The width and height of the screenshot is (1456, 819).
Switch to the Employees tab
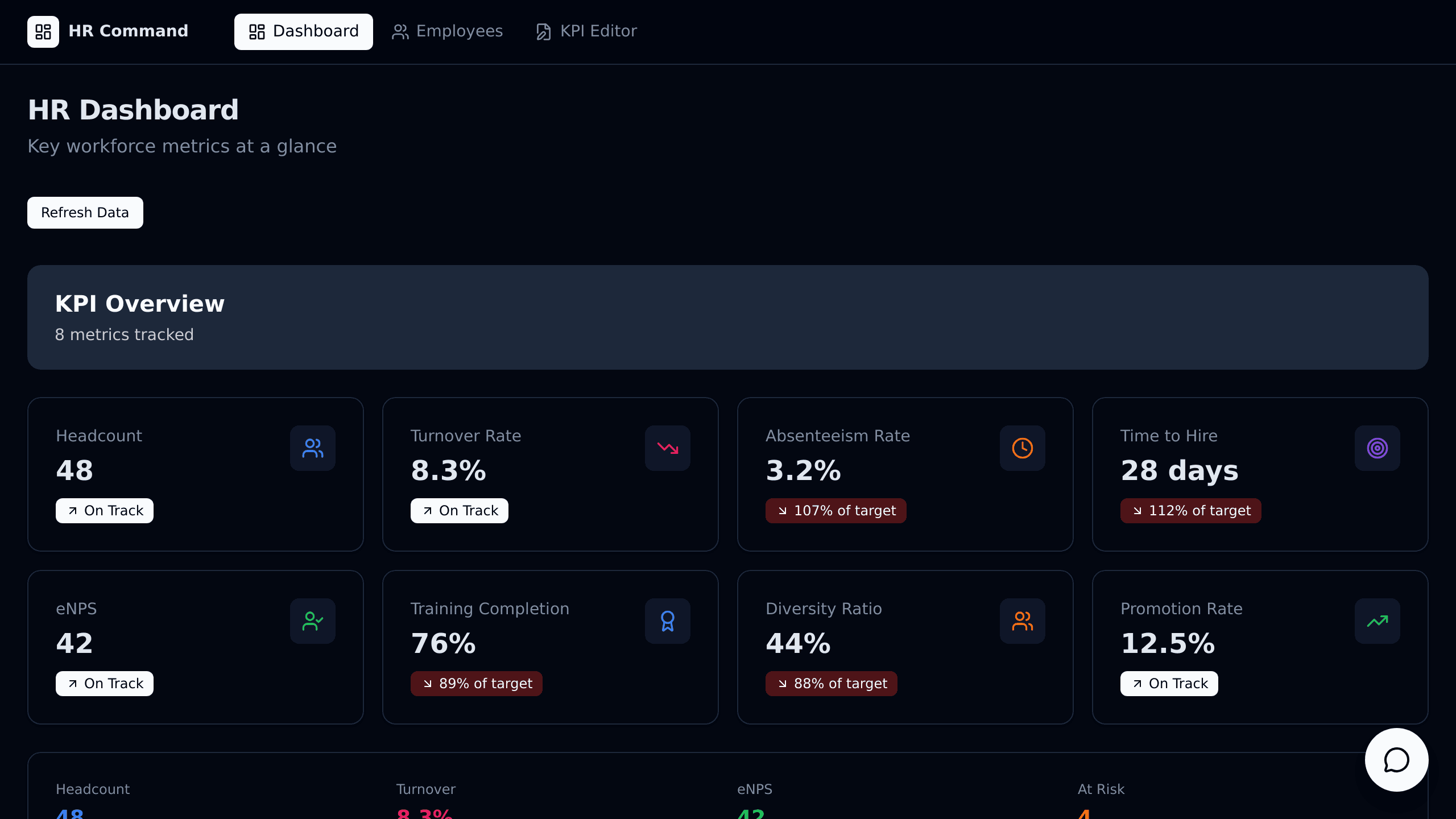448,31
